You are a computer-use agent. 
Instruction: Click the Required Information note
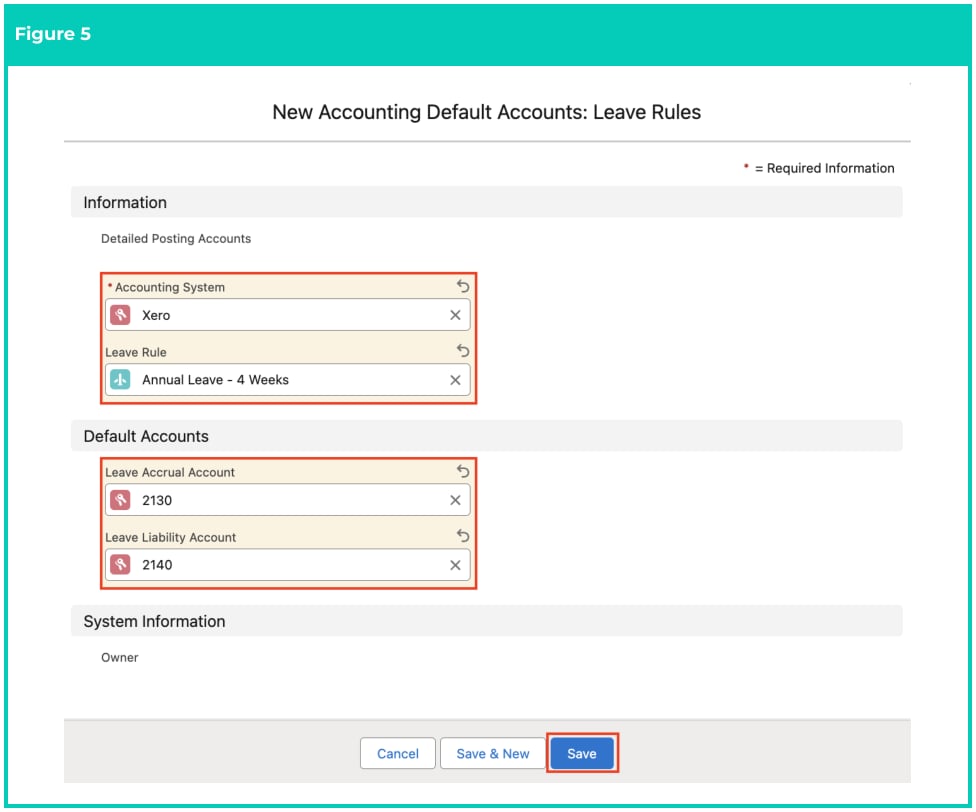819,168
